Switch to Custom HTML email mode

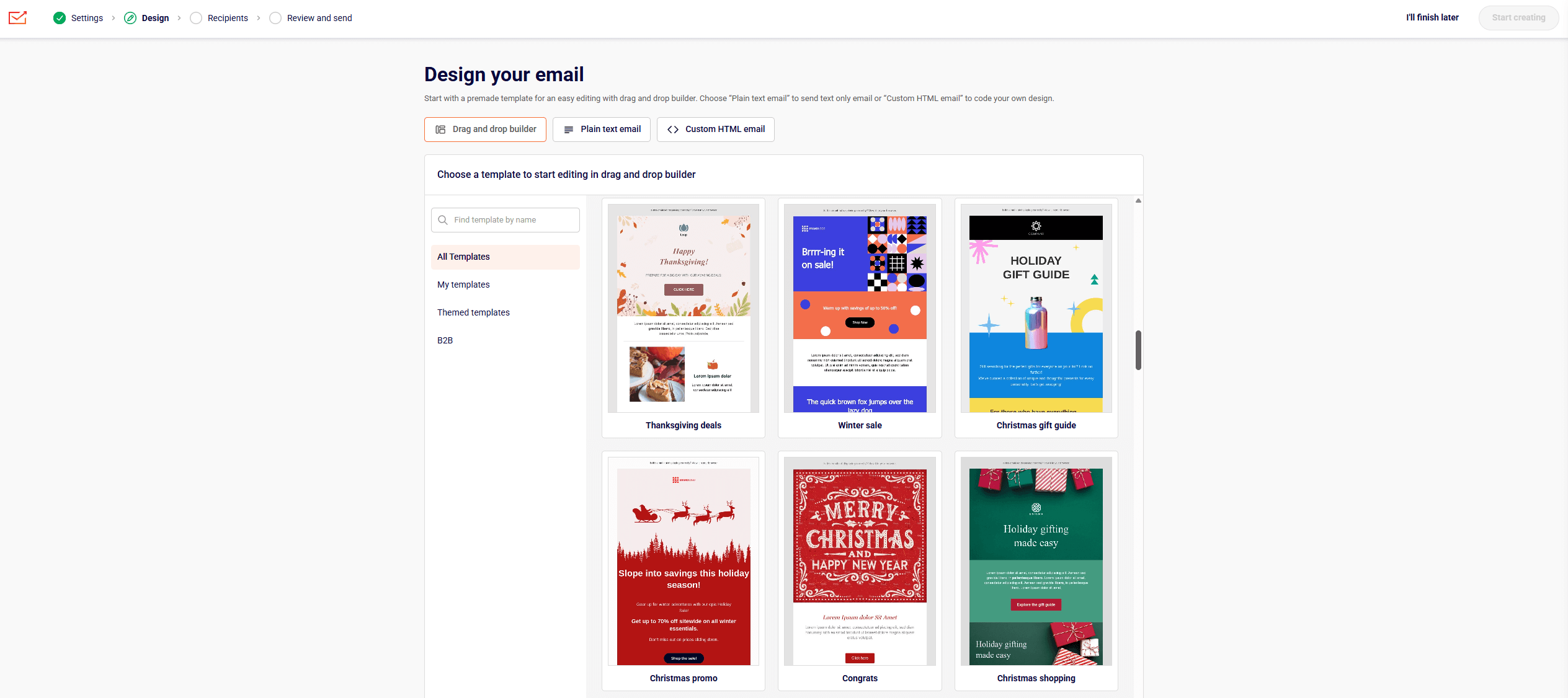pyautogui.click(x=715, y=129)
